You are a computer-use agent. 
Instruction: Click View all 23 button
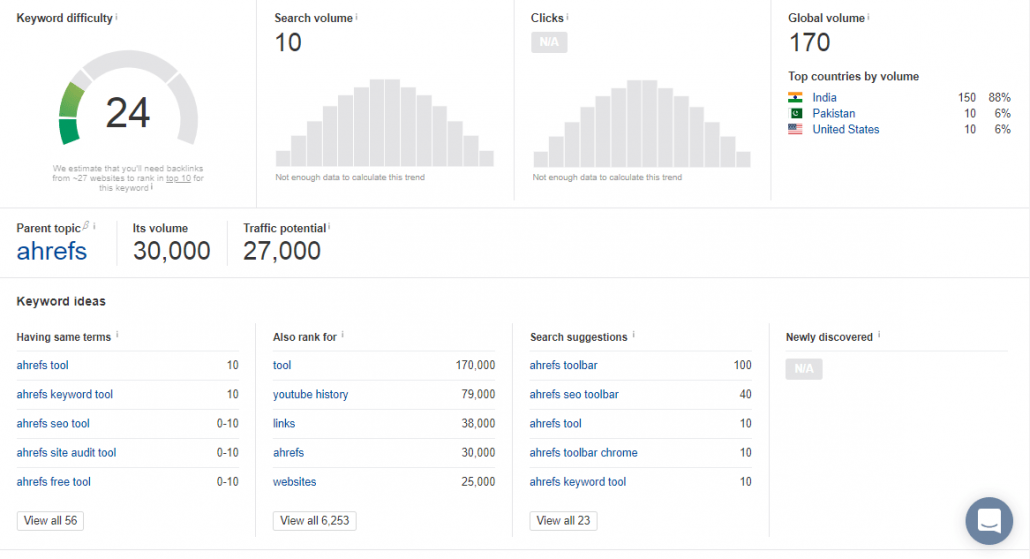(x=563, y=521)
